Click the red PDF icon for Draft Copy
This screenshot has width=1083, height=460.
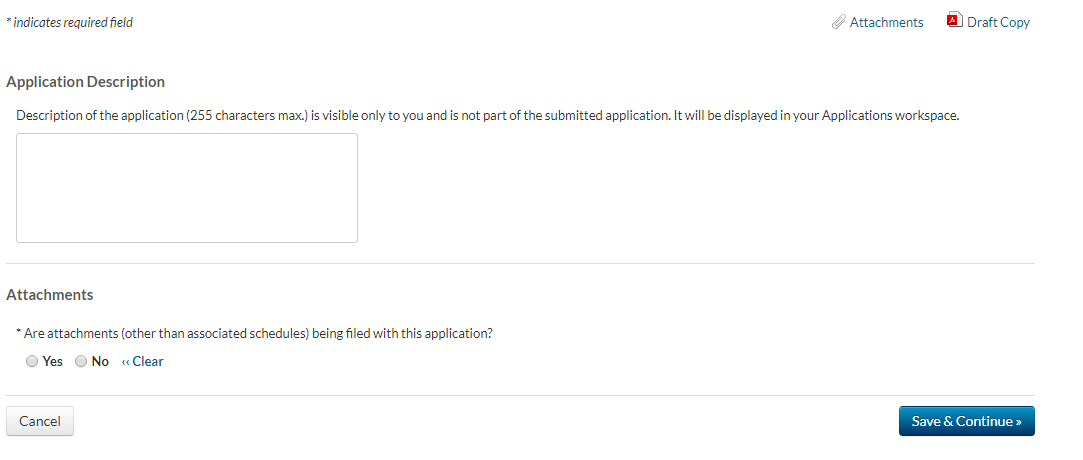(953, 21)
